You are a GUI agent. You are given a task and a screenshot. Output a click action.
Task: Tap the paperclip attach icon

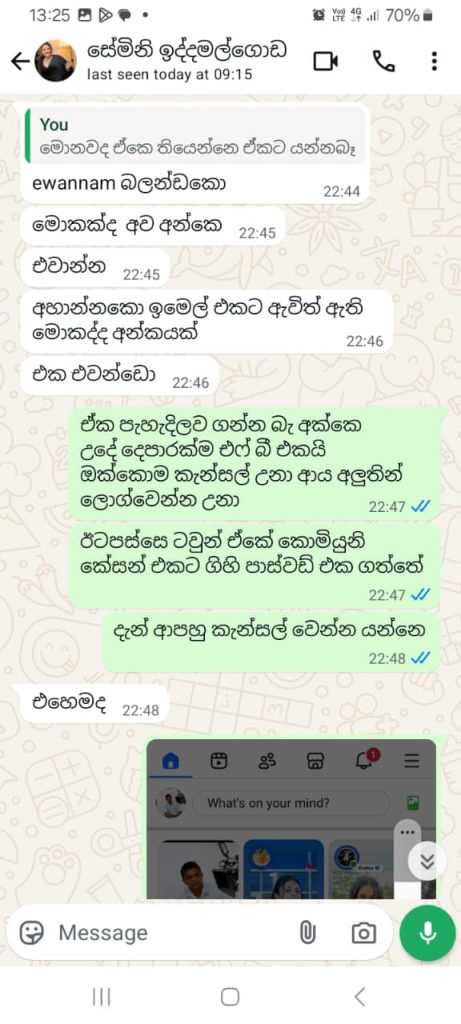[x=307, y=933]
